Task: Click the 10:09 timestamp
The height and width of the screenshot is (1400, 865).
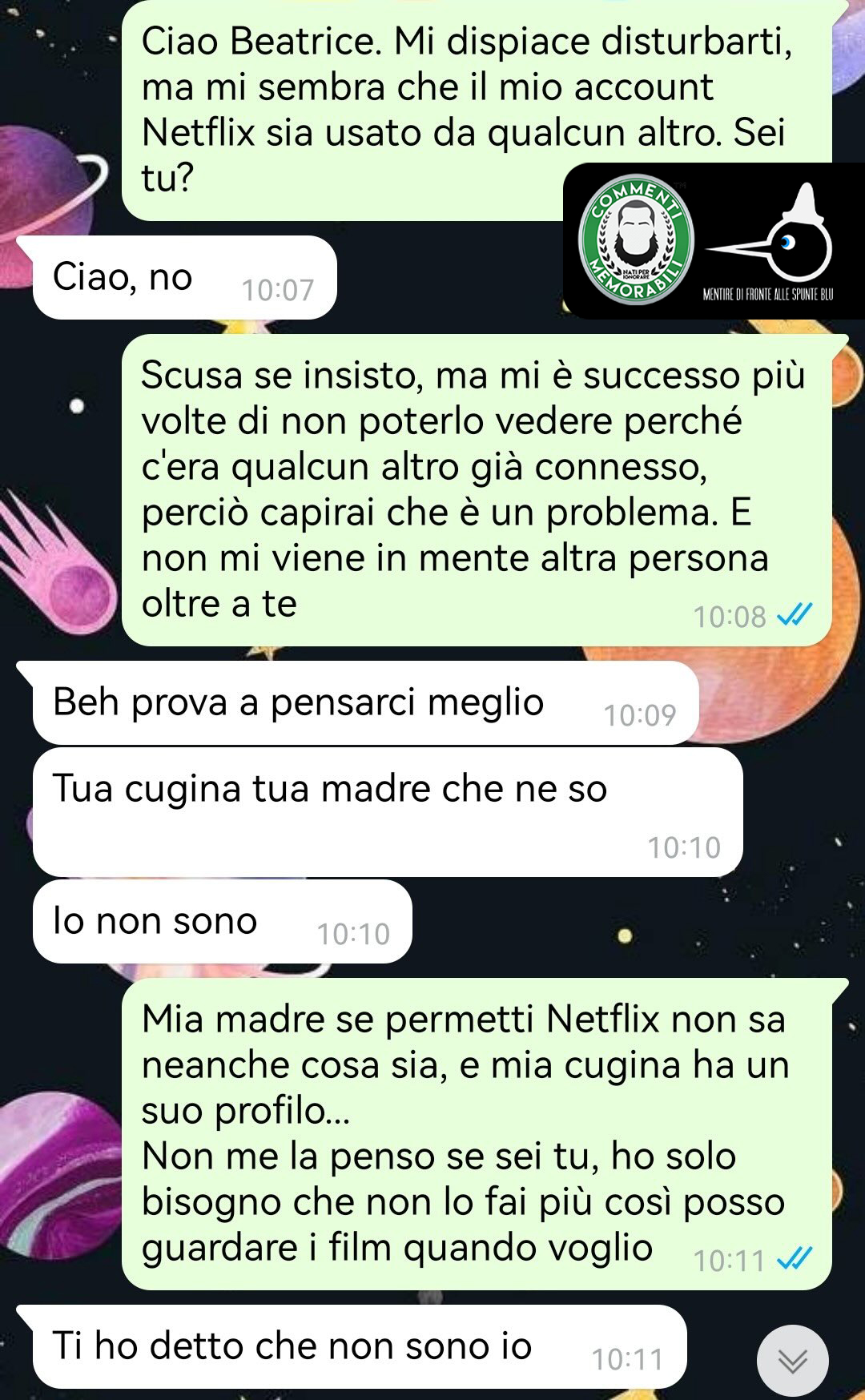Action: [640, 714]
